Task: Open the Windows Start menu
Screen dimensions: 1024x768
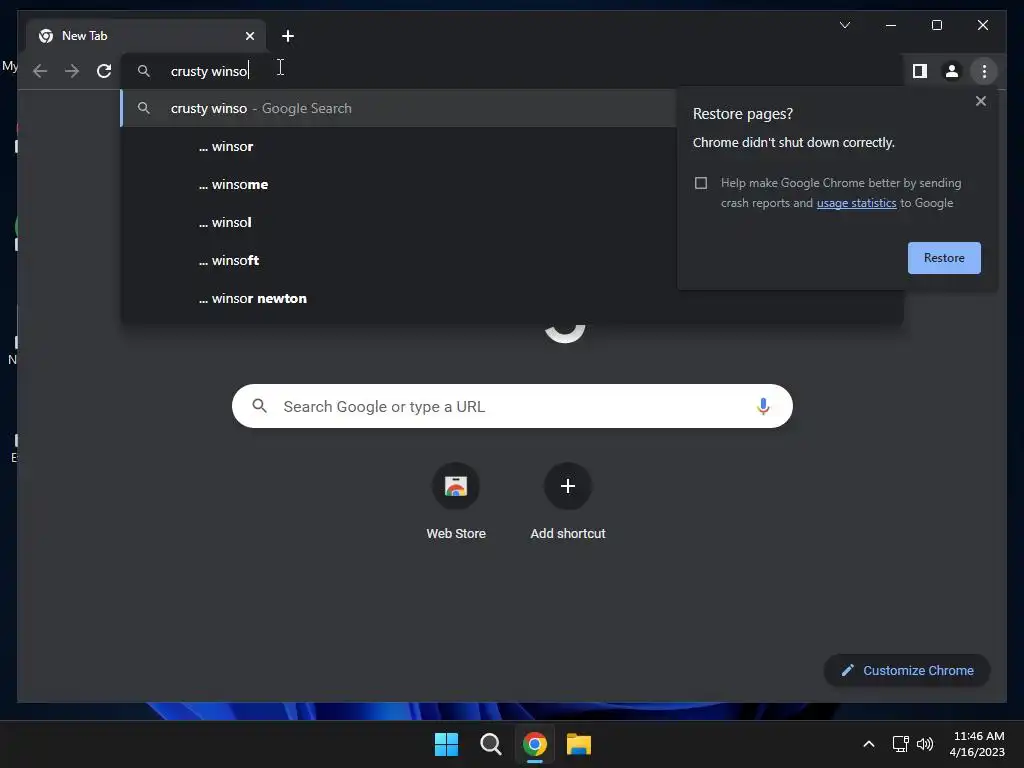Action: pyautogui.click(x=446, y=744)
